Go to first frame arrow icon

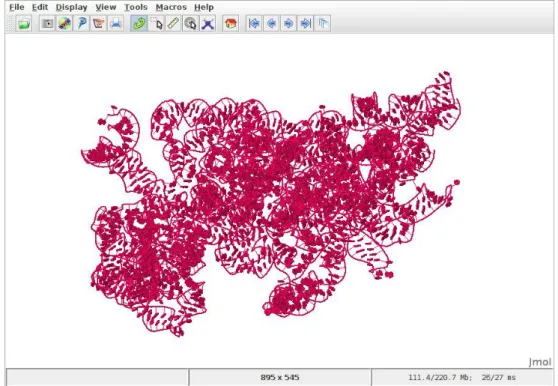(x=254, y=24)
